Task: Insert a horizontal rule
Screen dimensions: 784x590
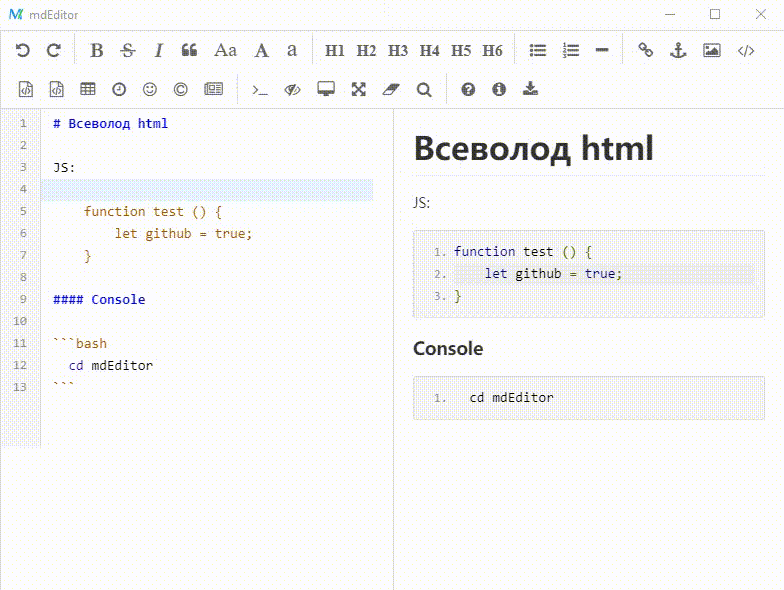Action: click(602, 50)
